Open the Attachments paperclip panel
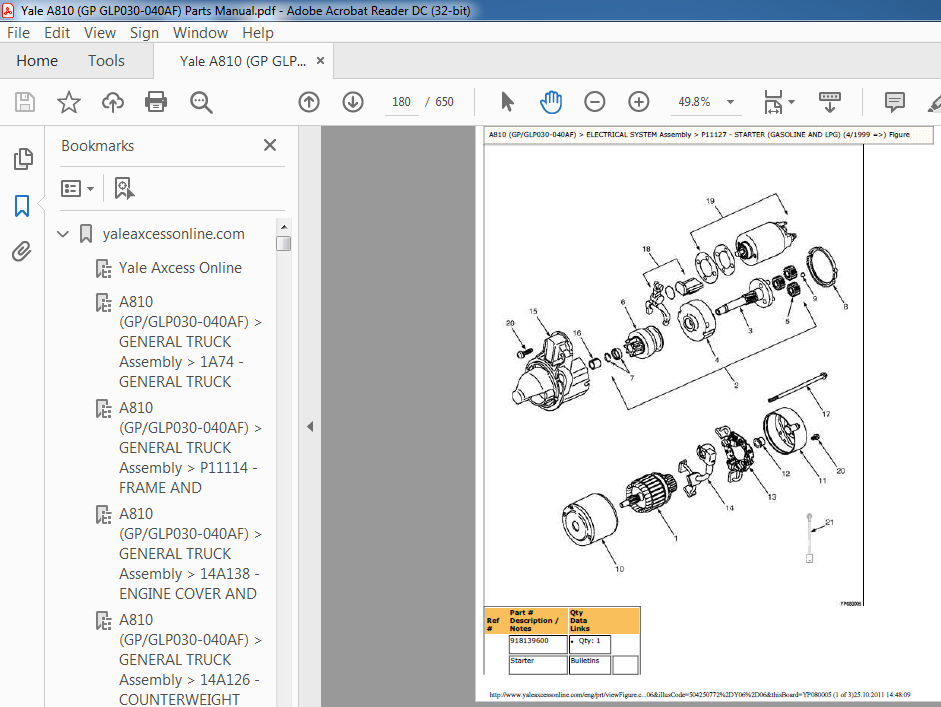Viewport: 941px width, 707px height. (22, 251)
